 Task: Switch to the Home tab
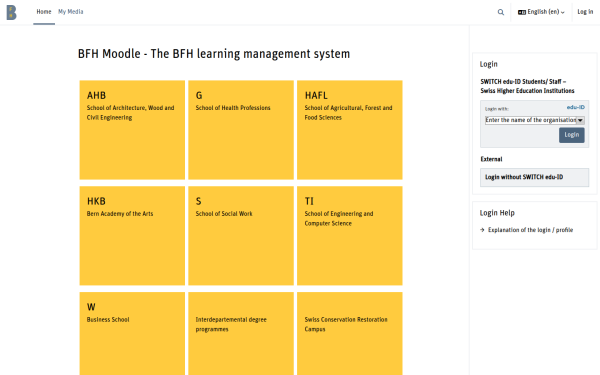point(44,12)
